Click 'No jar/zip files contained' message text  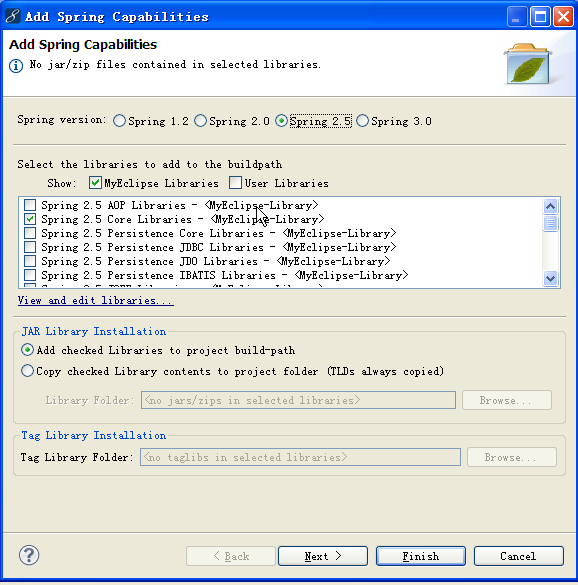click(x=175, y=65)
